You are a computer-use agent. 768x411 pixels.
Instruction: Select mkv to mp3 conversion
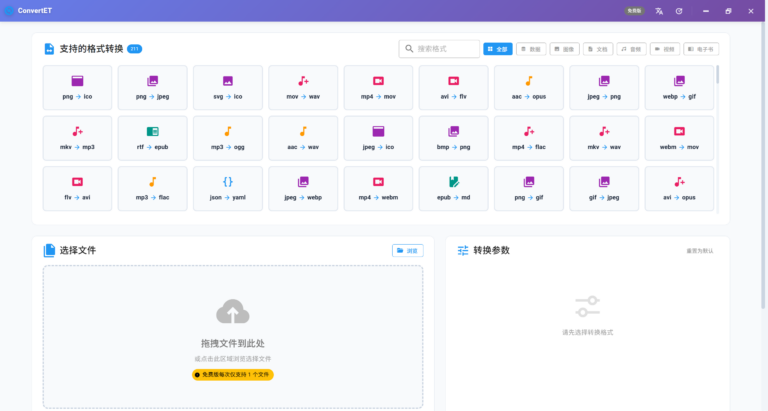[x=77, y=138]
